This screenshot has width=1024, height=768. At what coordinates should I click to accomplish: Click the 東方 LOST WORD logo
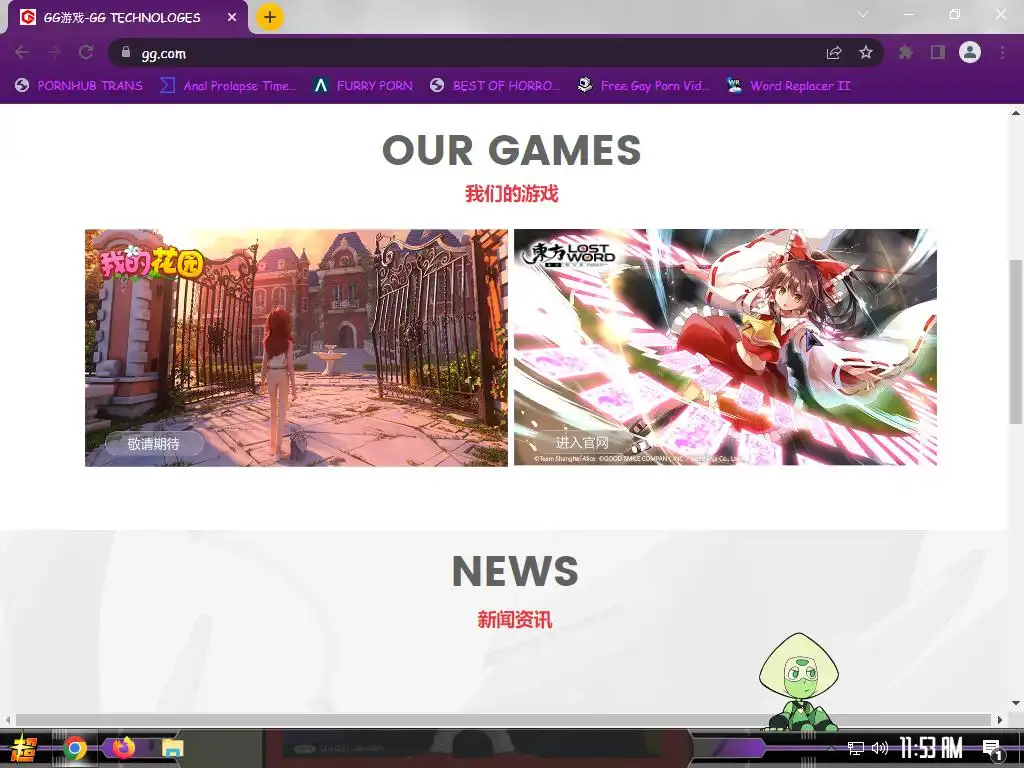click(568, 255)
